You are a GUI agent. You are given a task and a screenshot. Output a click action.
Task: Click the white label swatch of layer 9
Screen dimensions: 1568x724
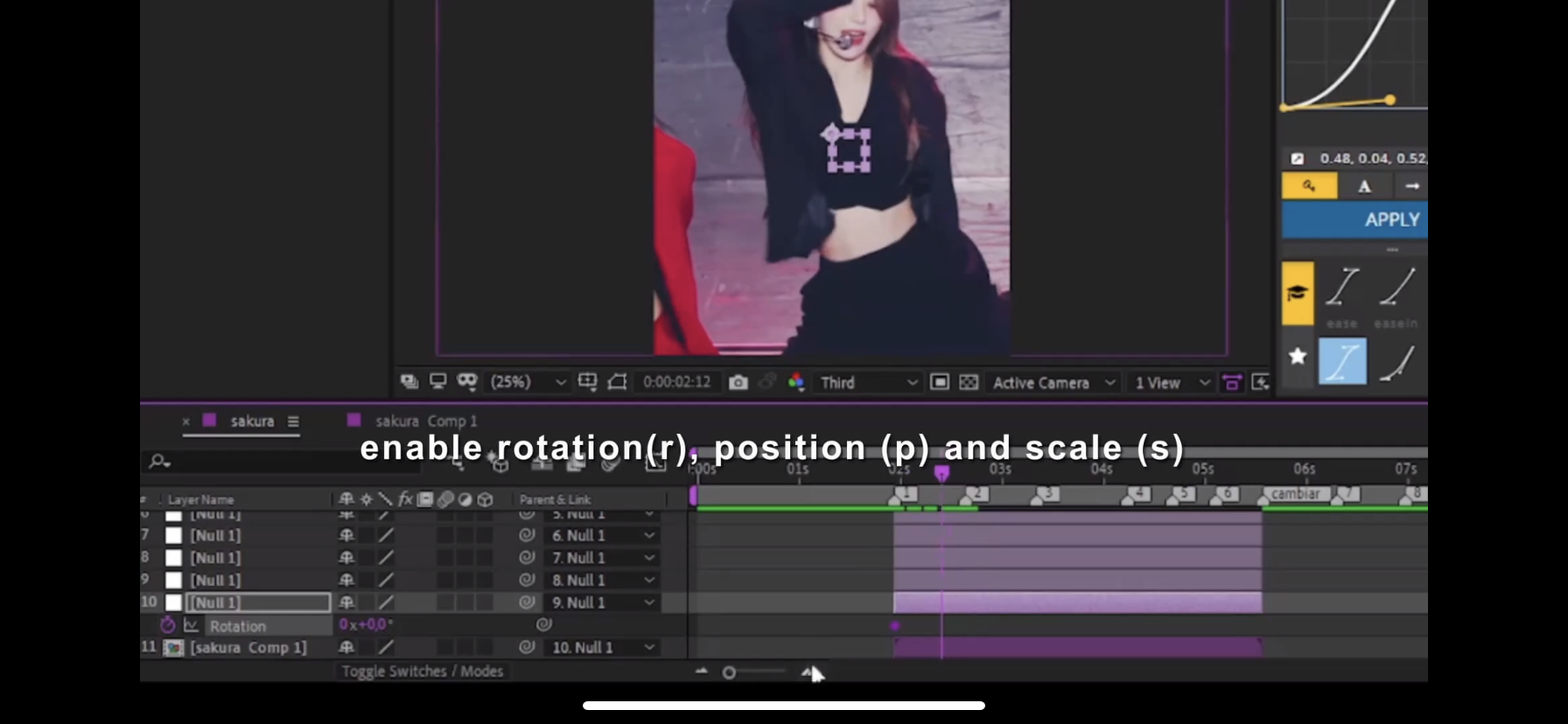[173, 580]
